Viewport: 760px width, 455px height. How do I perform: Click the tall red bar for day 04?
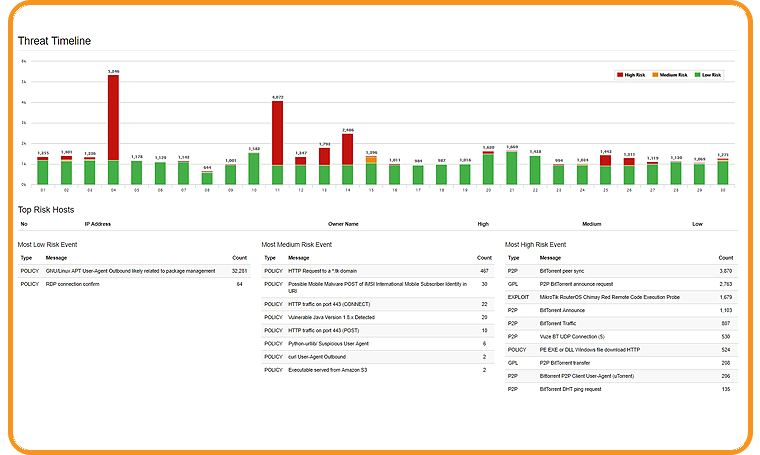[113, 117]
